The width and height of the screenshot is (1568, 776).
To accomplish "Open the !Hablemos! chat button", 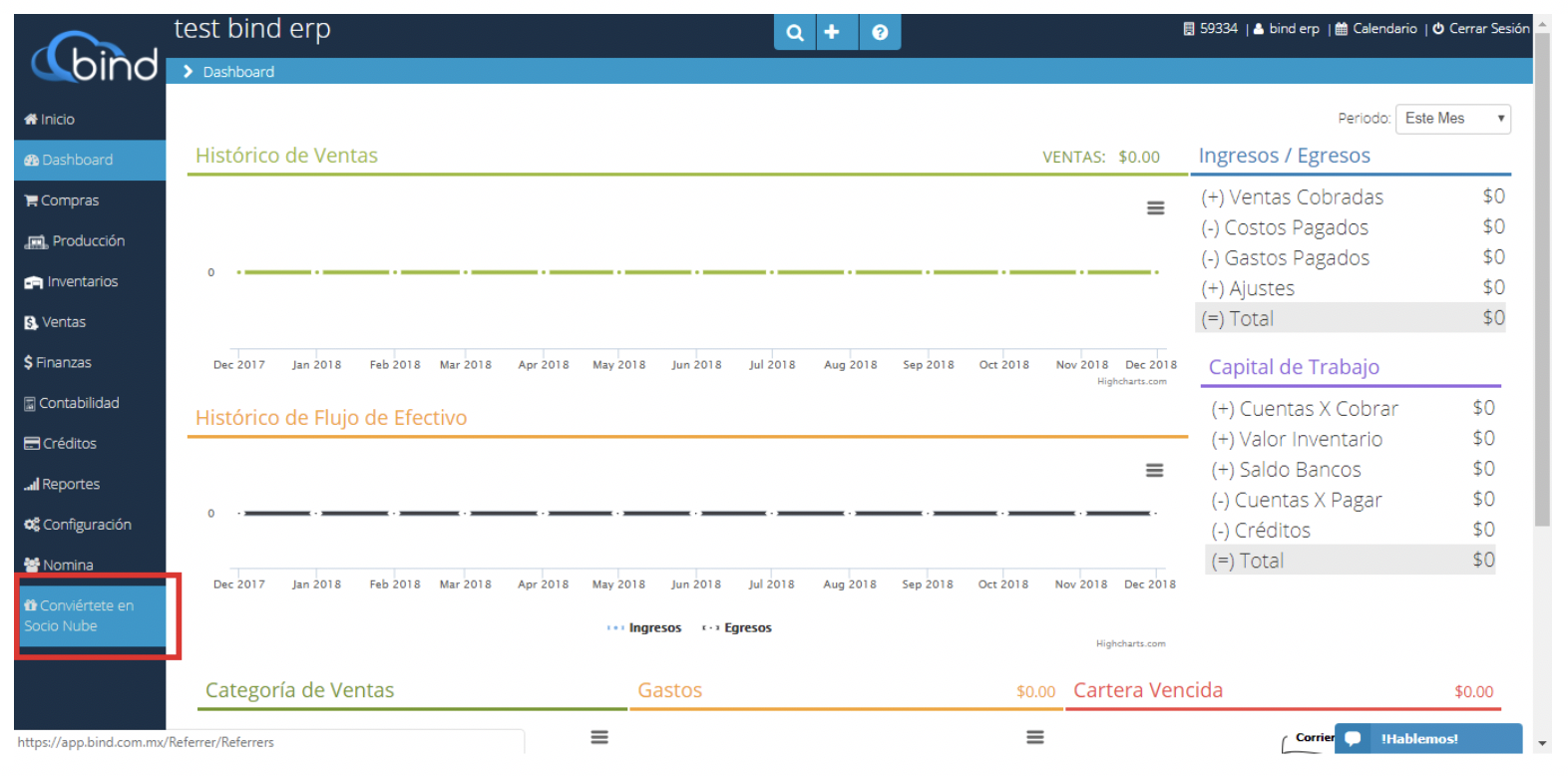I will [x=1428, y=738].
